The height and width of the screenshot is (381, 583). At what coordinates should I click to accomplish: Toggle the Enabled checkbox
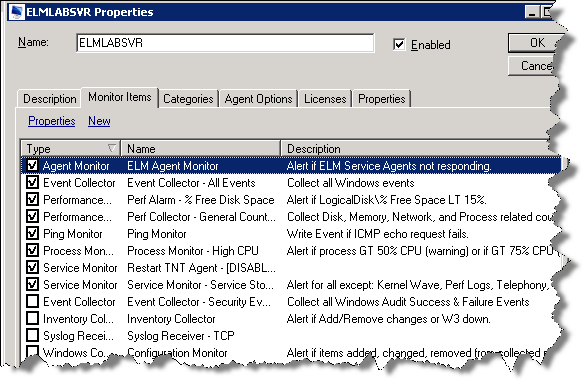(x=399, y=45)
